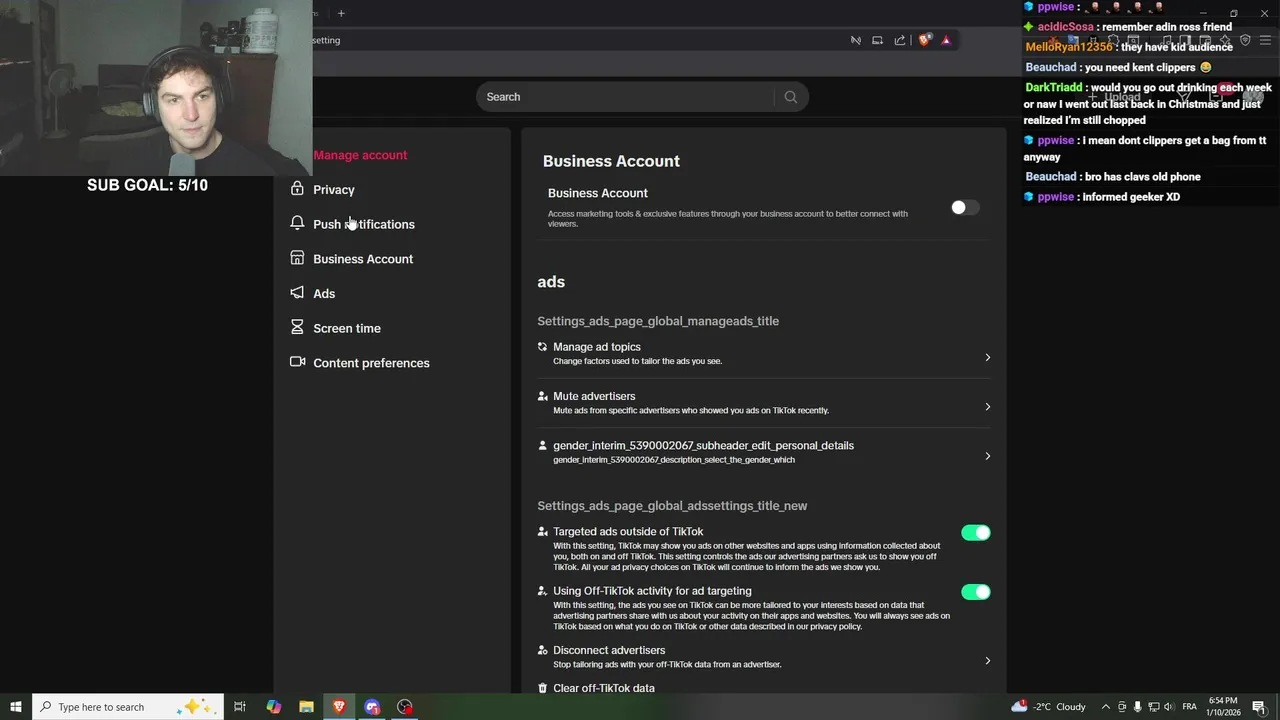Open gender_interim personal details chevron
This screenshot has width=1280, height=720.
987,456
